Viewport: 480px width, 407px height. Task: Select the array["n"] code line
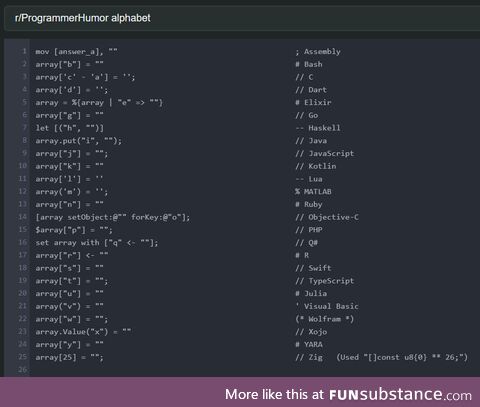[69, 204]
